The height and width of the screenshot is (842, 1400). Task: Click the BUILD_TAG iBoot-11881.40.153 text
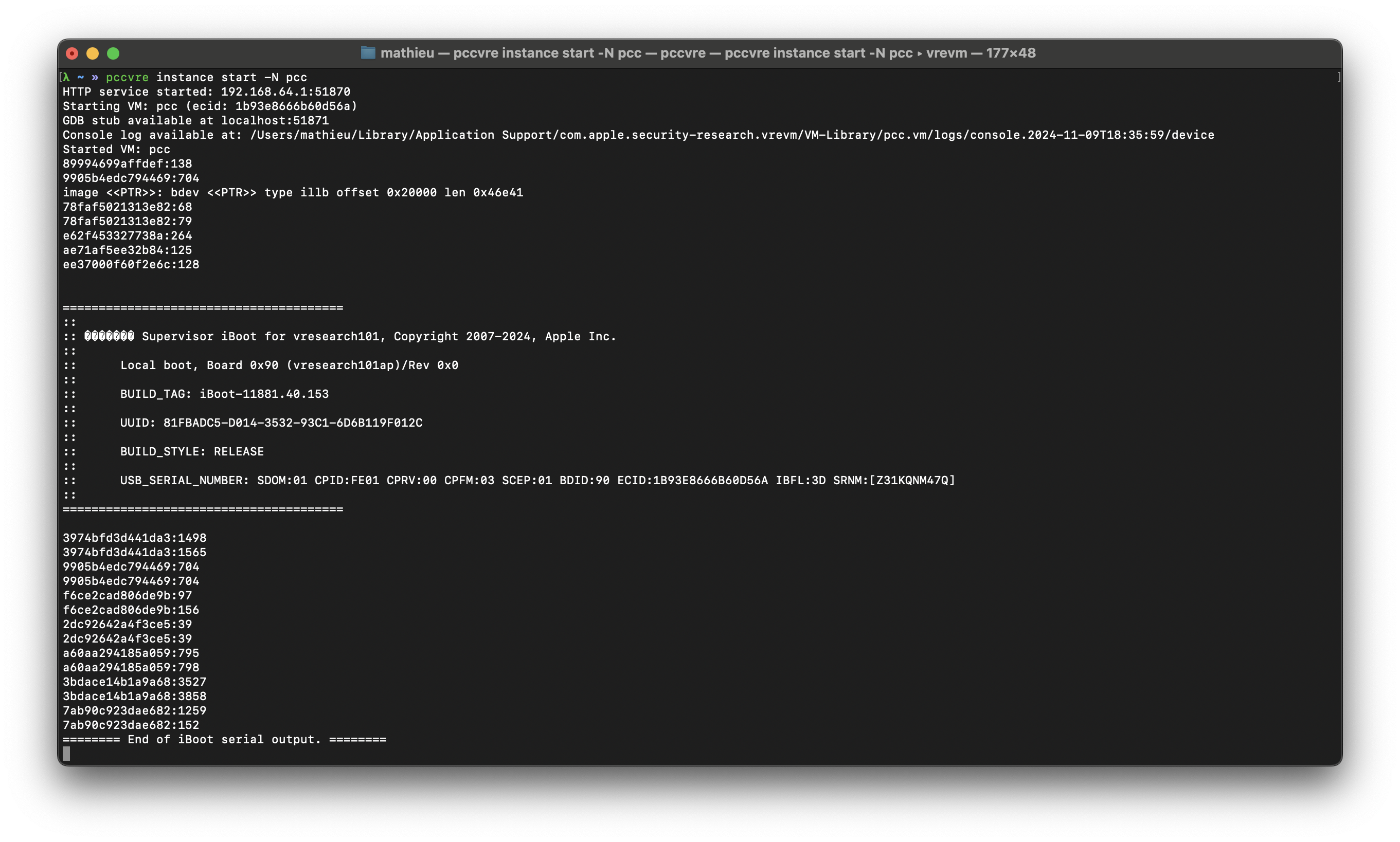point(263,394)
